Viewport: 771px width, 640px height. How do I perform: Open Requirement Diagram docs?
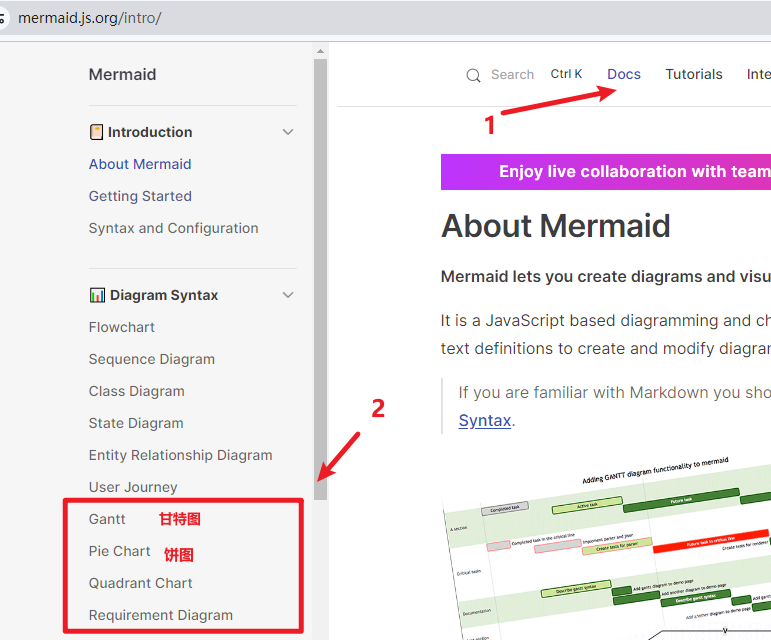pos(161,615)
